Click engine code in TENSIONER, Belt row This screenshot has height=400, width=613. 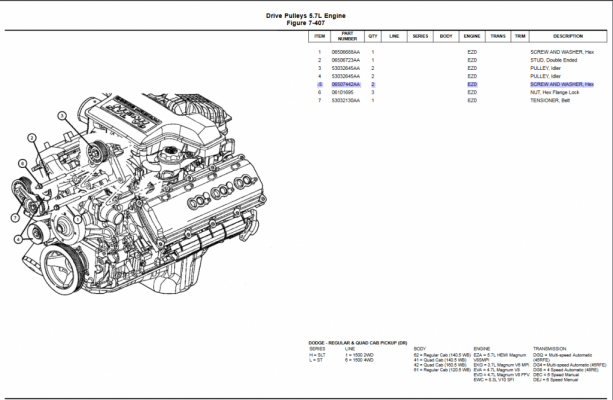[472, 100]
